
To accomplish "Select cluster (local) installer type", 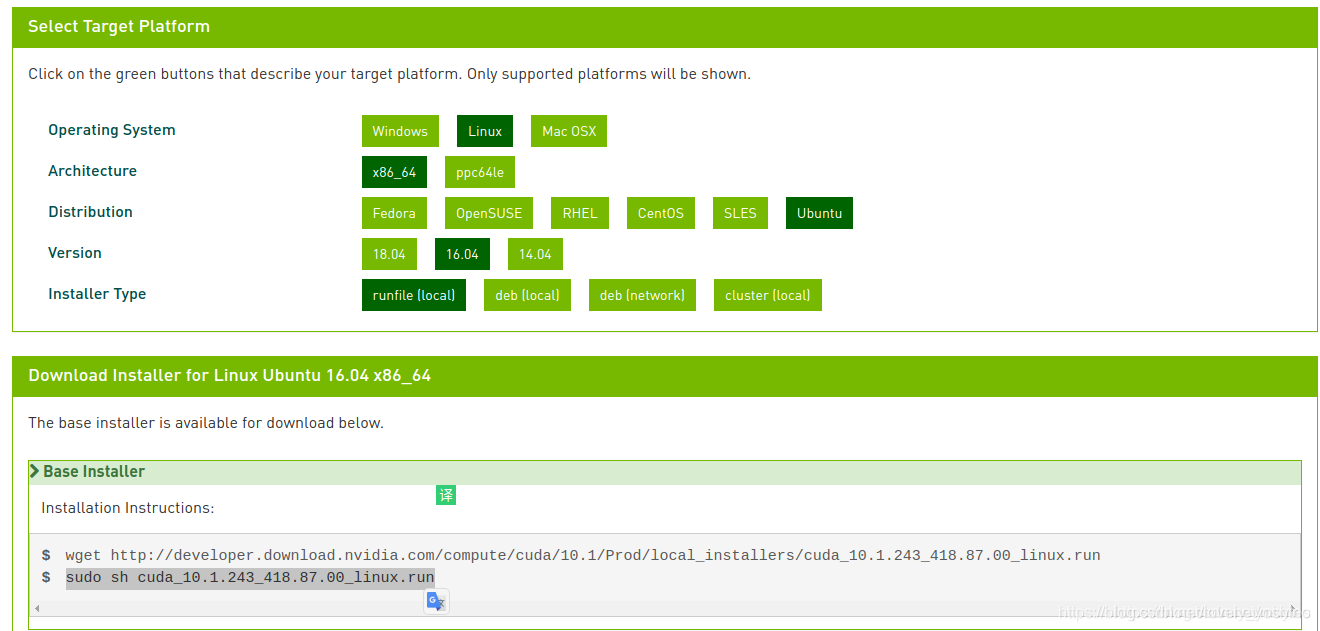I will click(x=768, y=295).
